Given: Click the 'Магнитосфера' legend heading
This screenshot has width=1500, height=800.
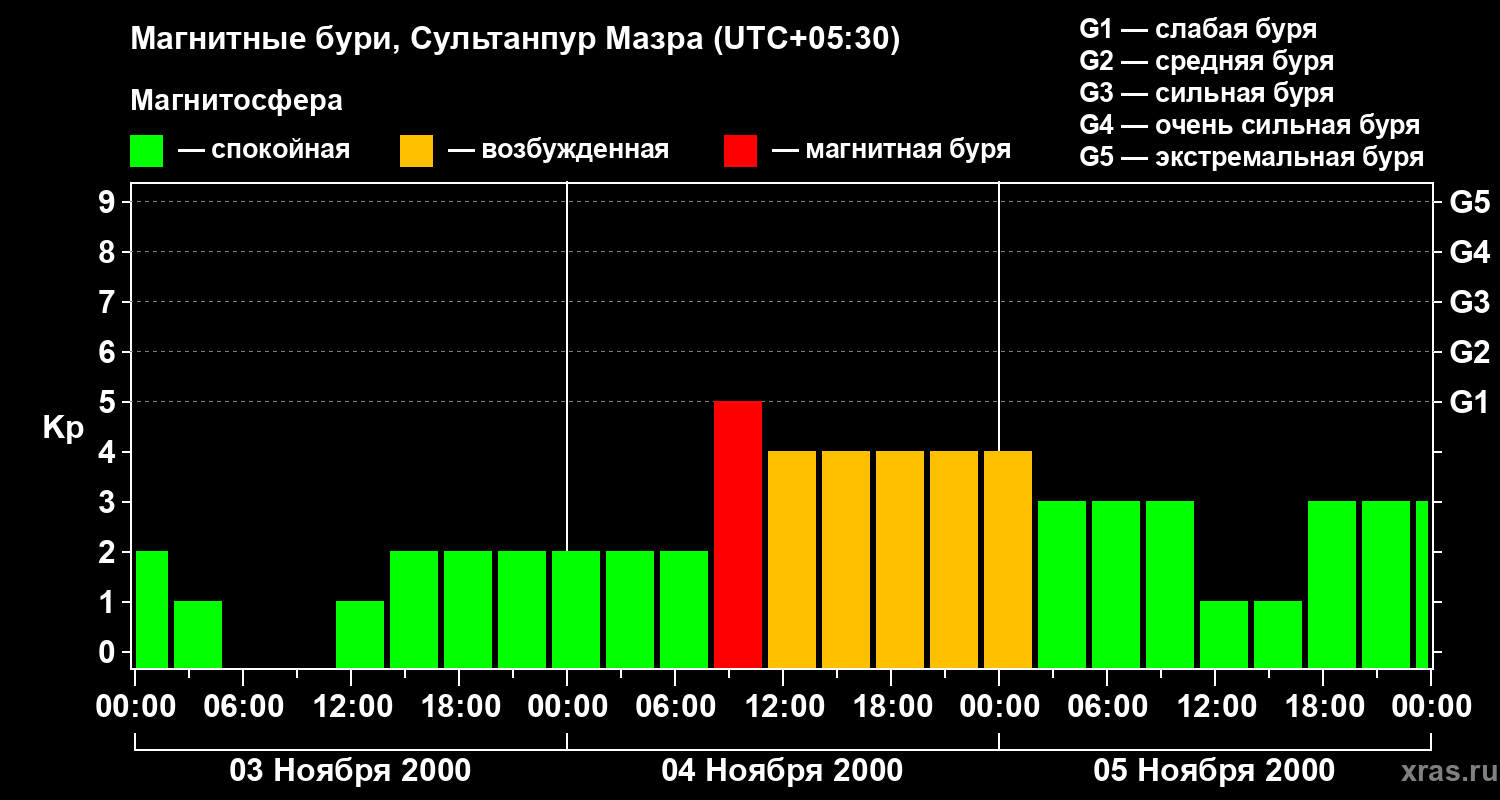Looking at the screenshot, I should point(236,101).
